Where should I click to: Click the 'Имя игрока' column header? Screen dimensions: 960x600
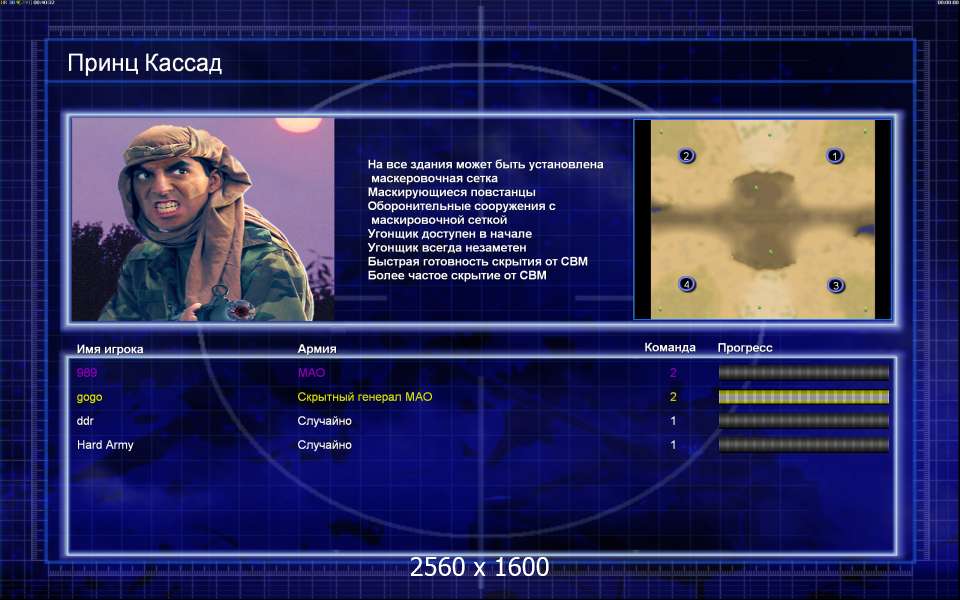click(110, 349)
